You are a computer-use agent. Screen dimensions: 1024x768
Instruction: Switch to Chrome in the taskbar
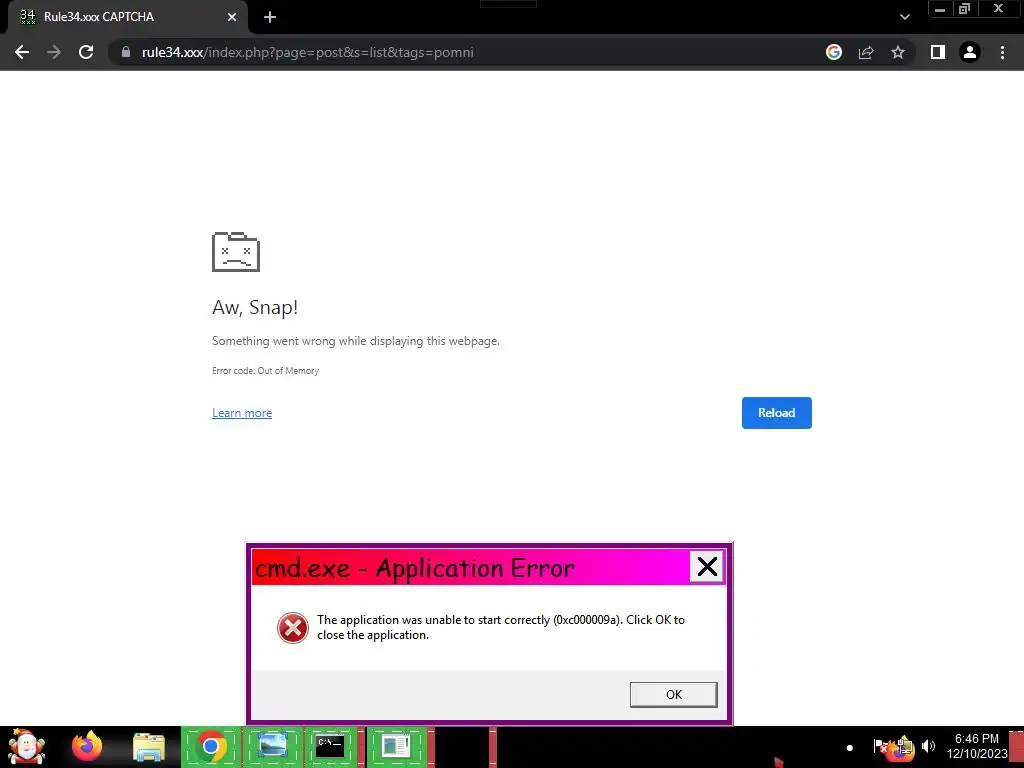click(210, 746)
